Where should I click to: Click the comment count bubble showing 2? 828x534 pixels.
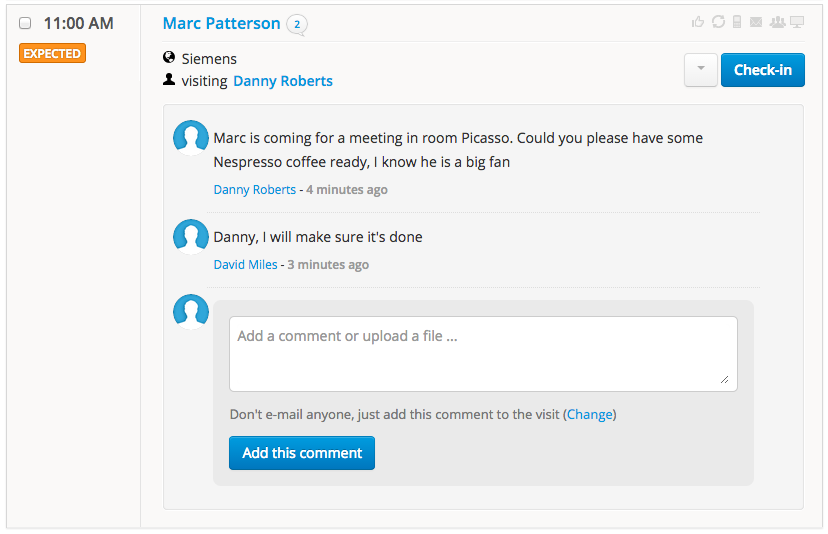pos(297,24)
